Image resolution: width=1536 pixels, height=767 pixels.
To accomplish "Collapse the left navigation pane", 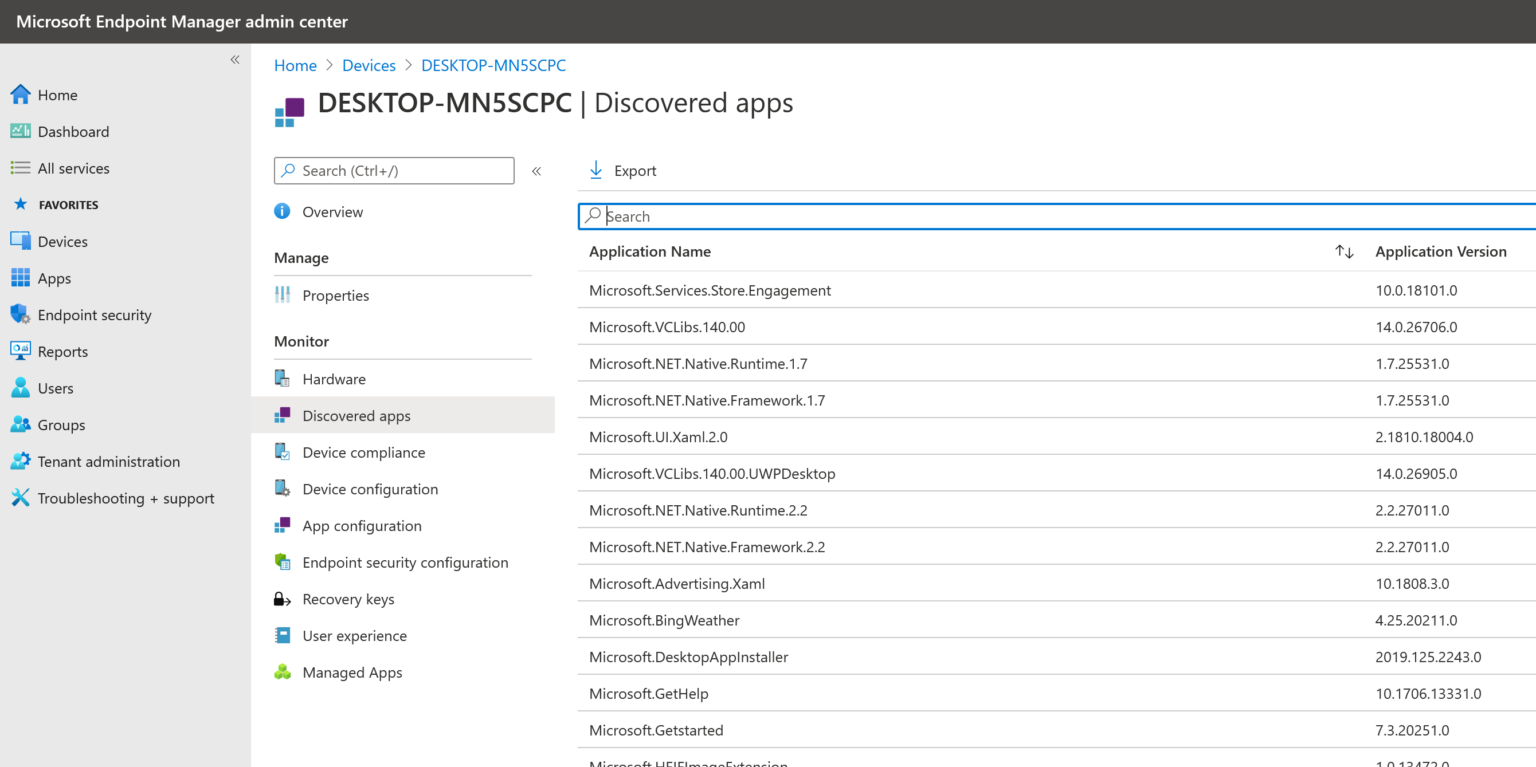I will (x=234, y=59).
